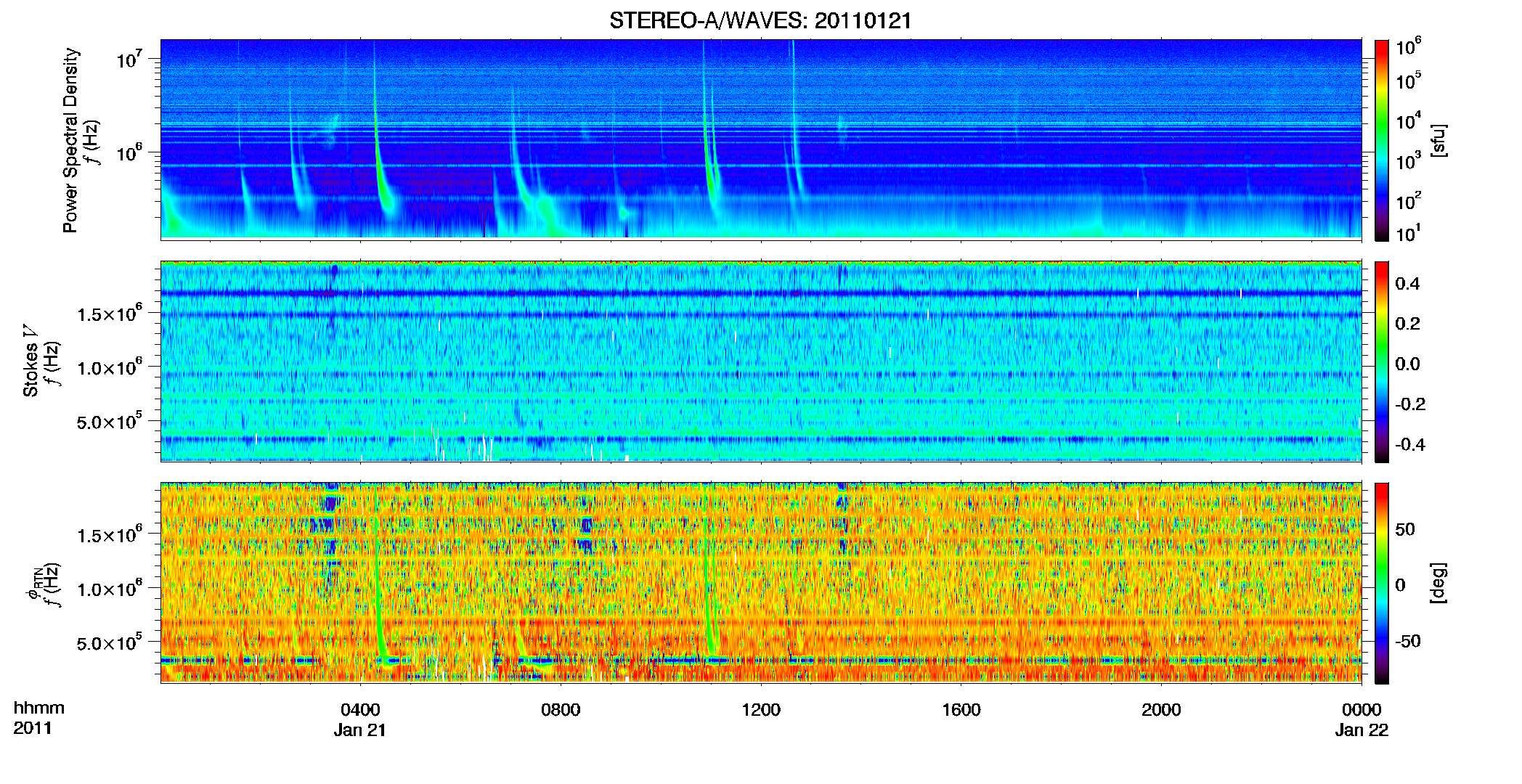Click the 1200 time axis label

click(x=761, y=710)
